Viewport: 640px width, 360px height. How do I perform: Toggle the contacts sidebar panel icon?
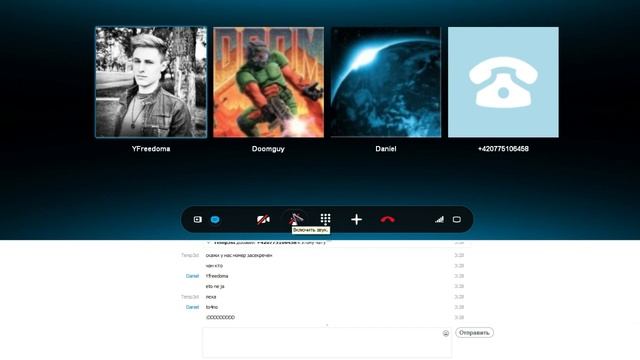[198, 220]
